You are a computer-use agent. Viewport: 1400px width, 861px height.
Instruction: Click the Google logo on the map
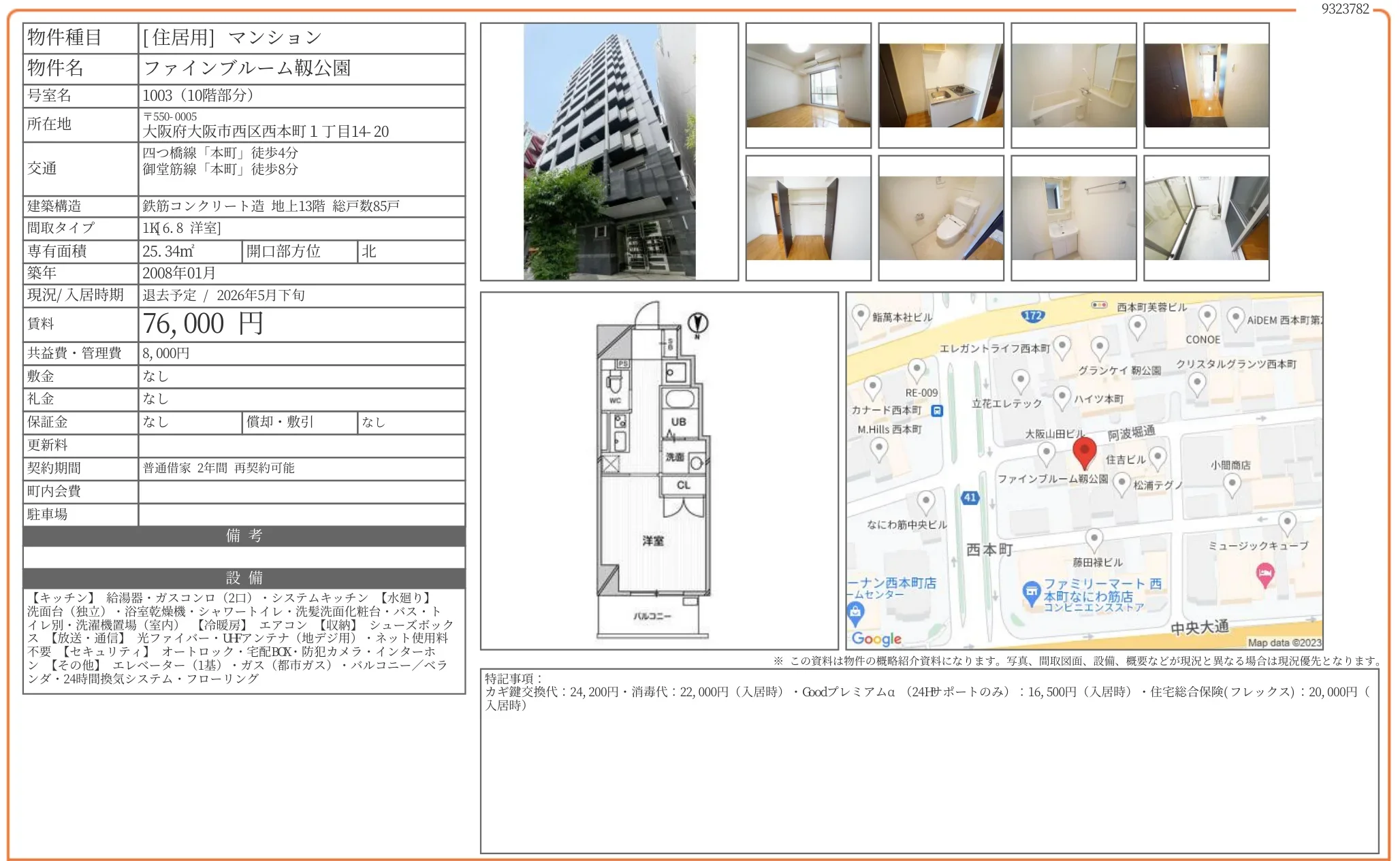[x=876, y=638]
